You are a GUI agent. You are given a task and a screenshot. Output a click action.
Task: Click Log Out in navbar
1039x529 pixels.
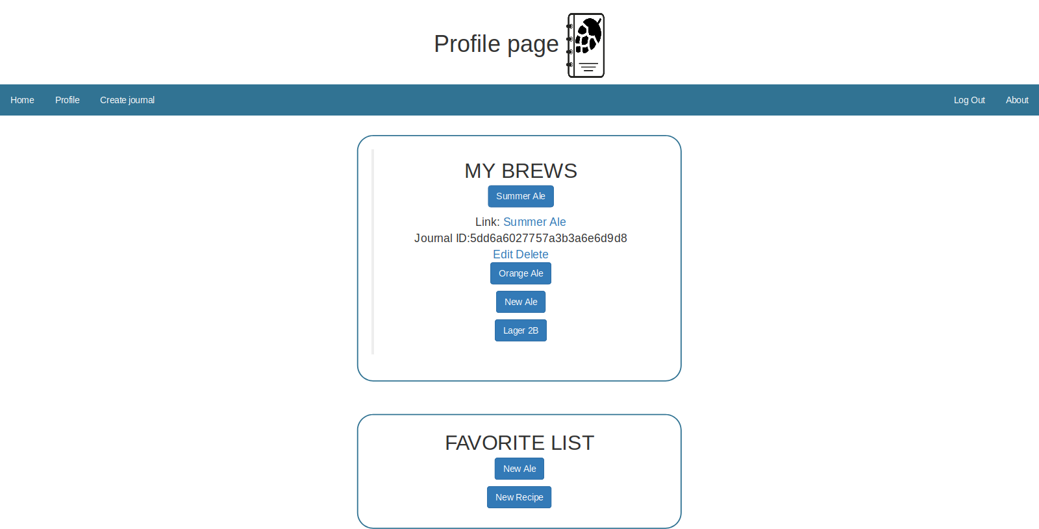click(x=968, y=100)
